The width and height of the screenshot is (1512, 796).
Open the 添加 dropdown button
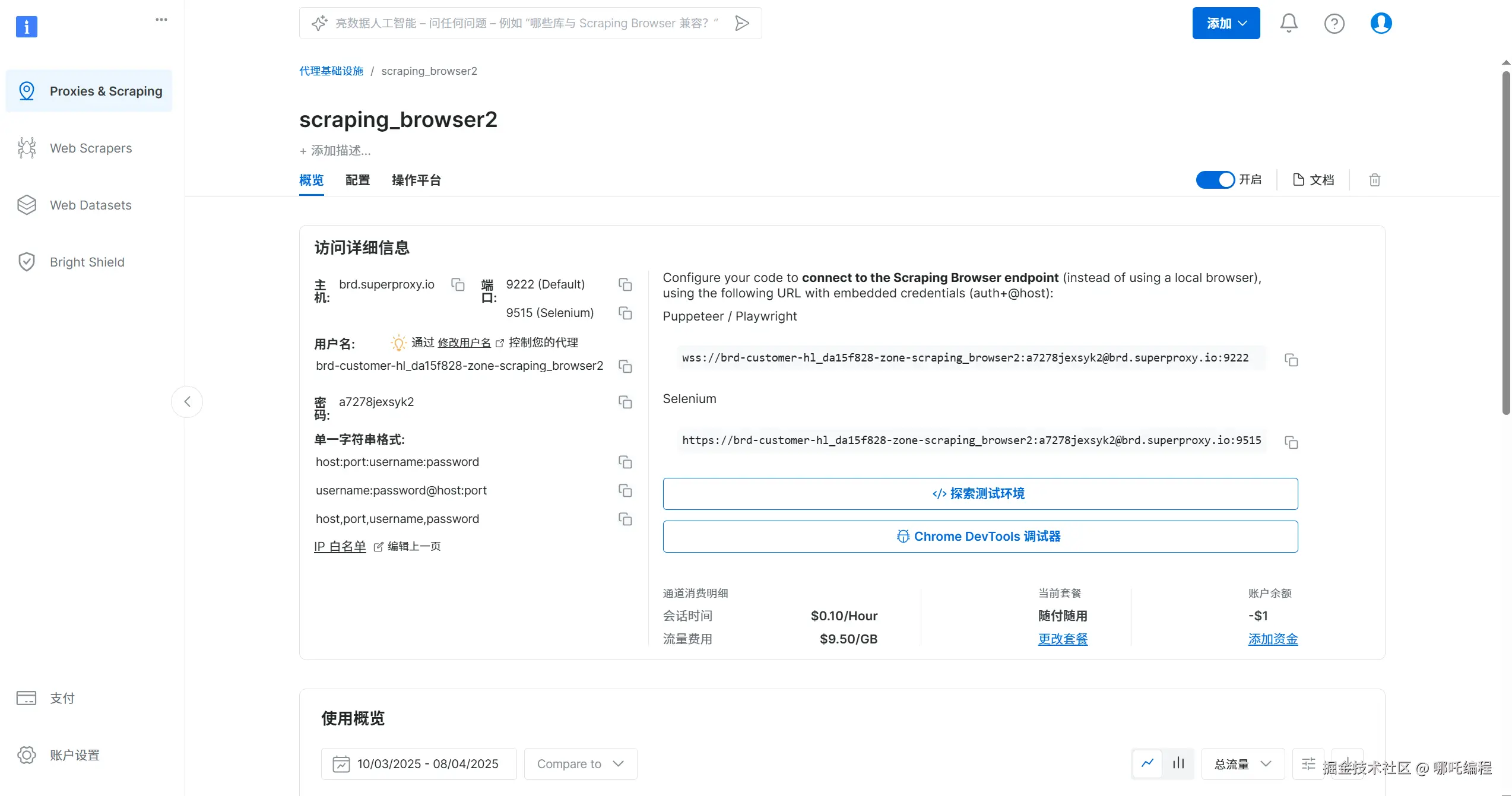click(1226, 23)
